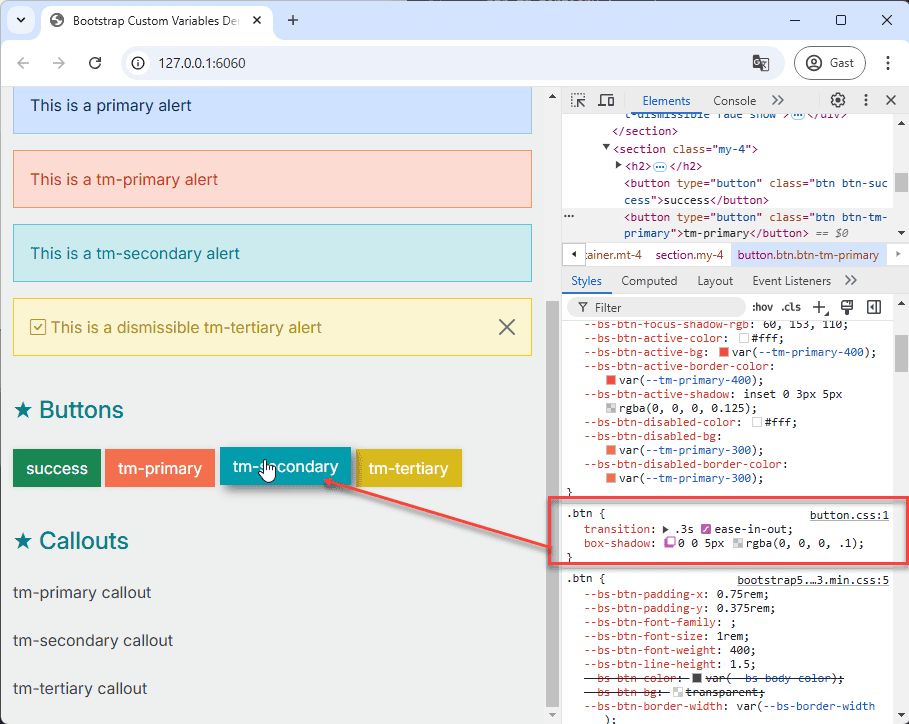Reload the page
Image resolution: width=909 pixels, height=724 pixels.
[95, 63]
